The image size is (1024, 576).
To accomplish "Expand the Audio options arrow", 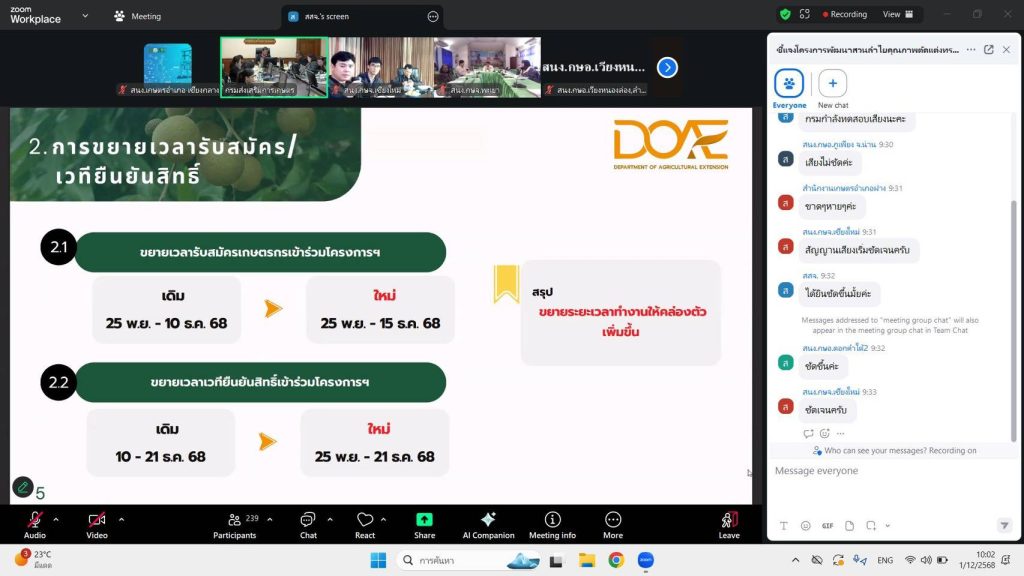I will coord(56,519).
